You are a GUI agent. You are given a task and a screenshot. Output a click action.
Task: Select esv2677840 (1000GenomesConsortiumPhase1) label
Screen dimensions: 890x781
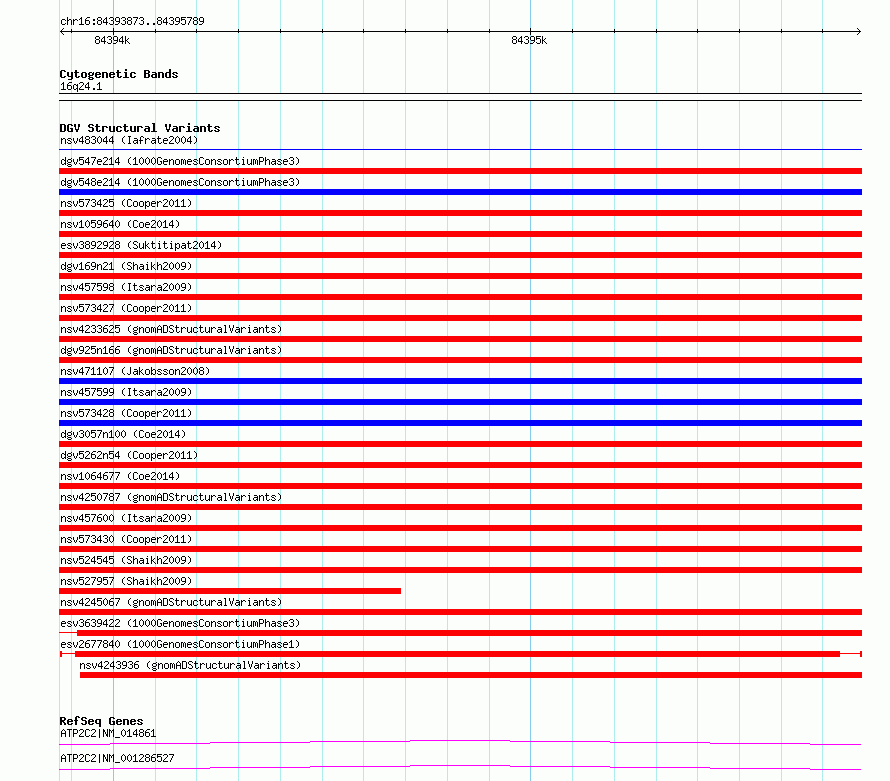click(180, 644)
